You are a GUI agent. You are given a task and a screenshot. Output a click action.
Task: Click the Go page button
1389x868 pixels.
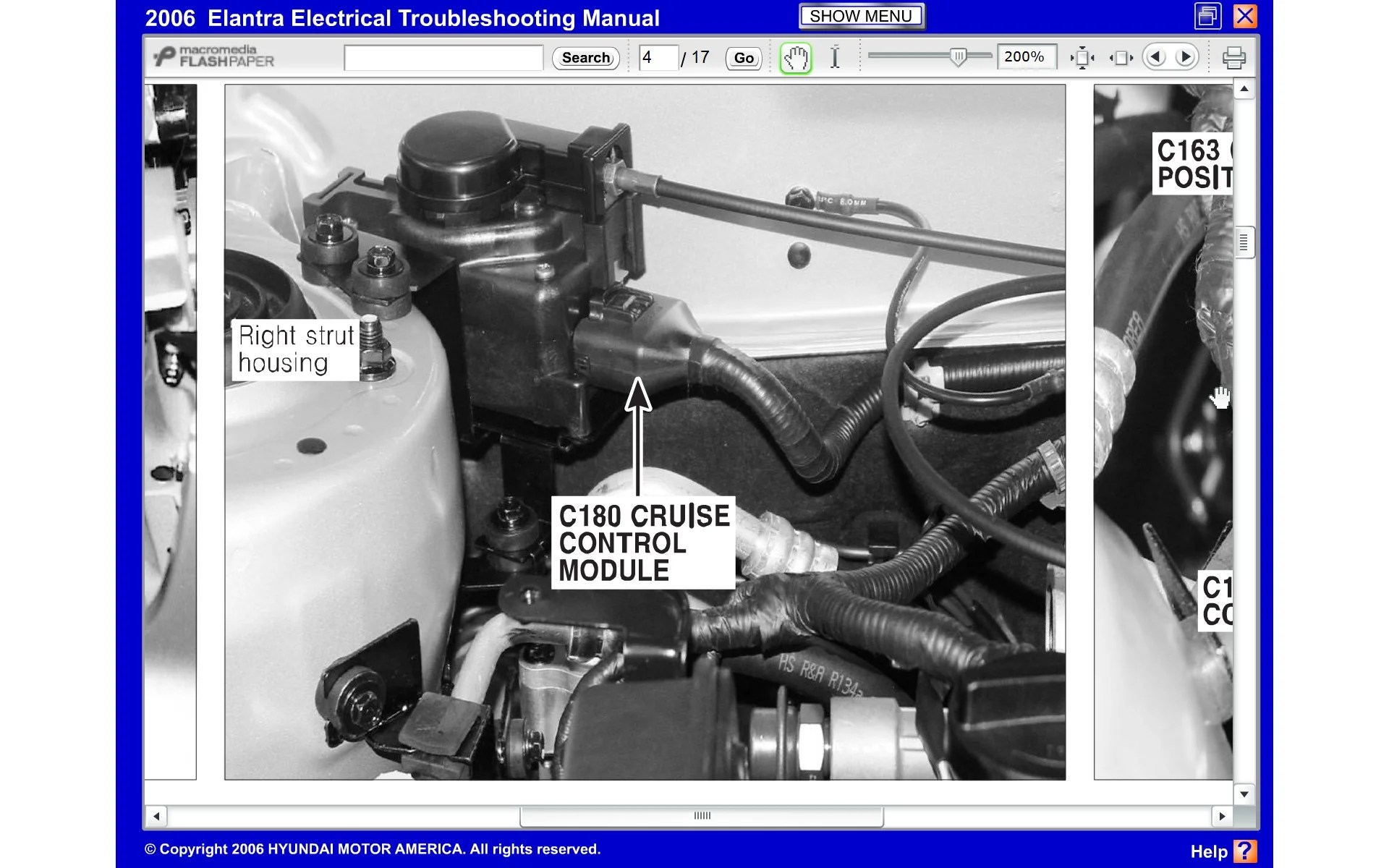click(744, 58)
